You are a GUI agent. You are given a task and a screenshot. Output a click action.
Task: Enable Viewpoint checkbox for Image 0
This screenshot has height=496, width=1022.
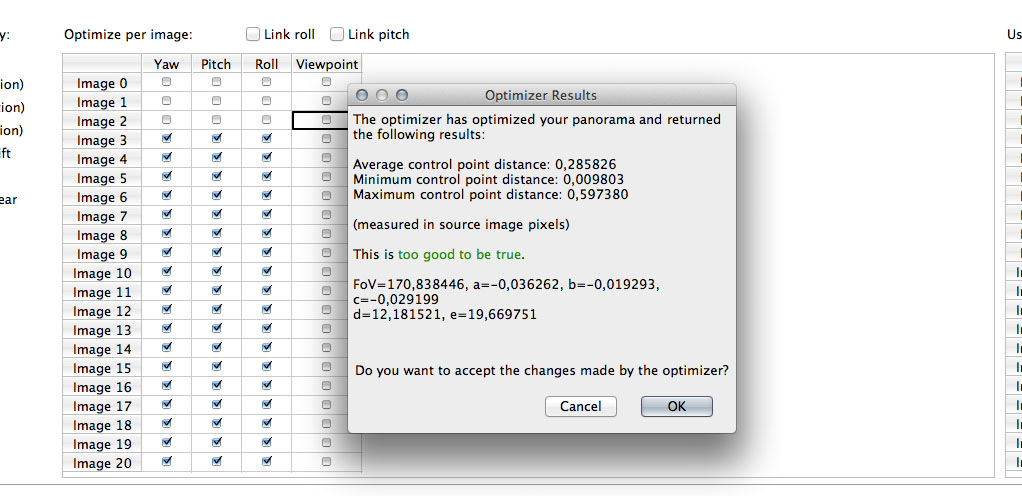pyautogui.click(x=327, y=83)
